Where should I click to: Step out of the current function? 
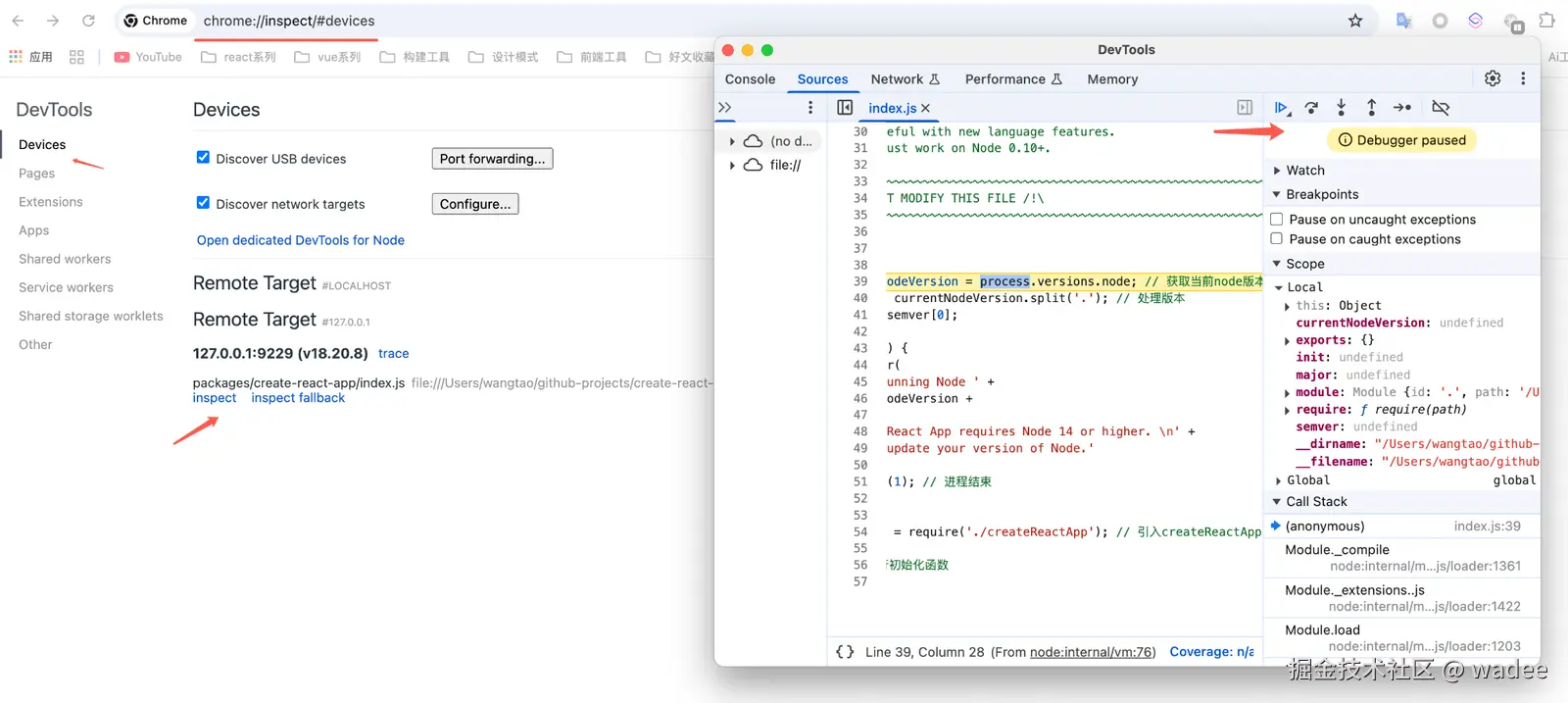tap(1371, 108)
